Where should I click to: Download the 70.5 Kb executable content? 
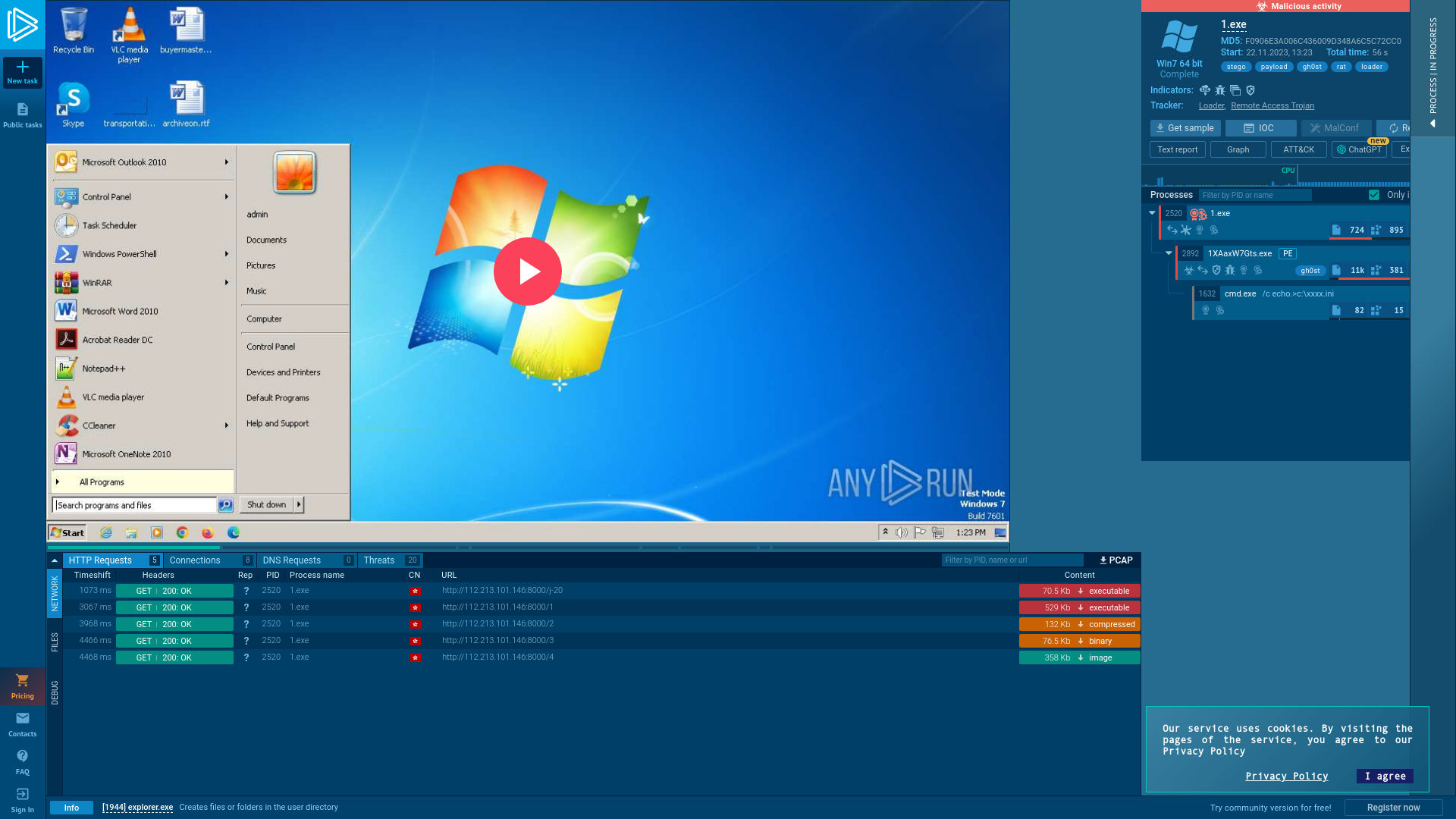(1080, 591)
